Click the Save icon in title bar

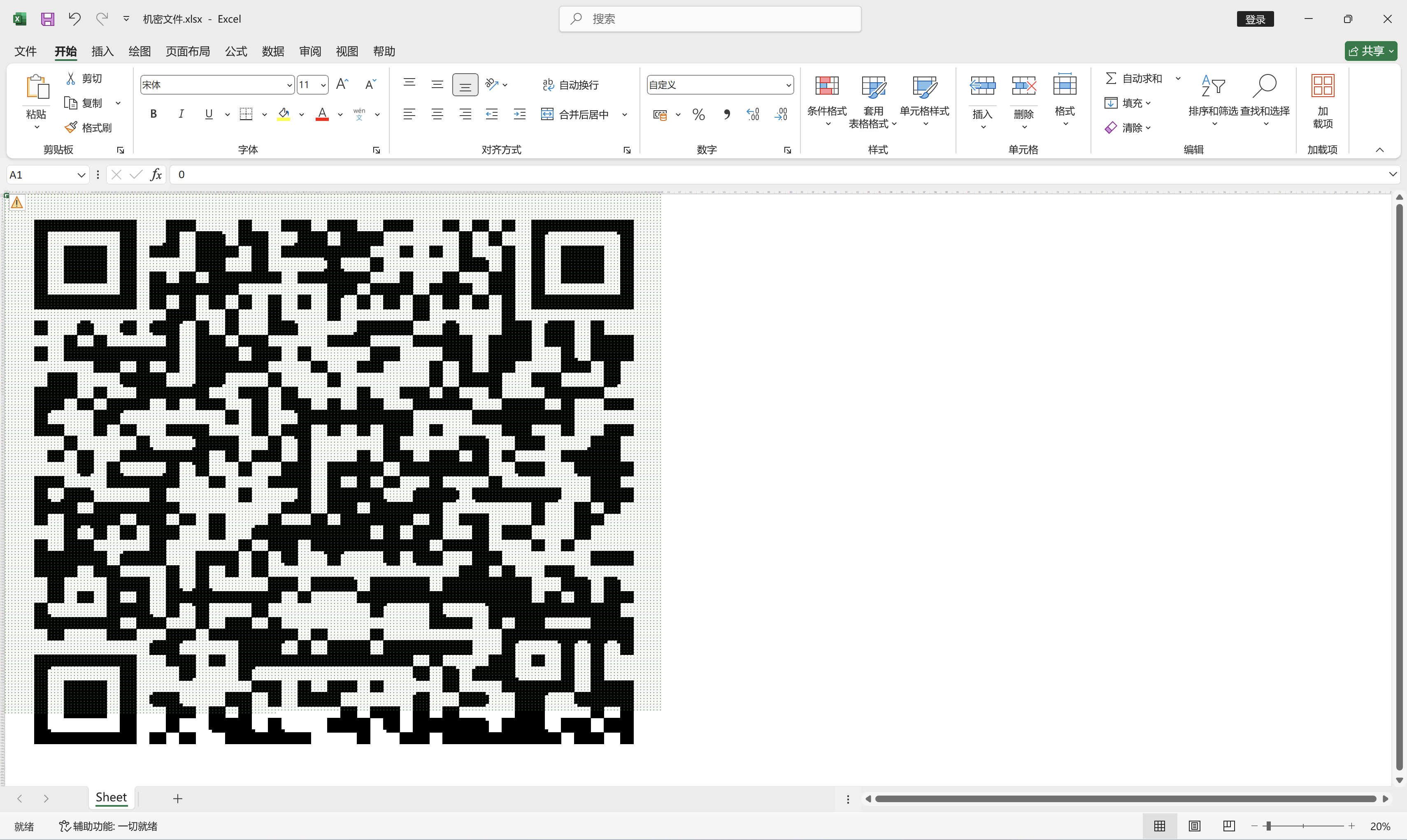pyautogui.click(x=48, y=19)
